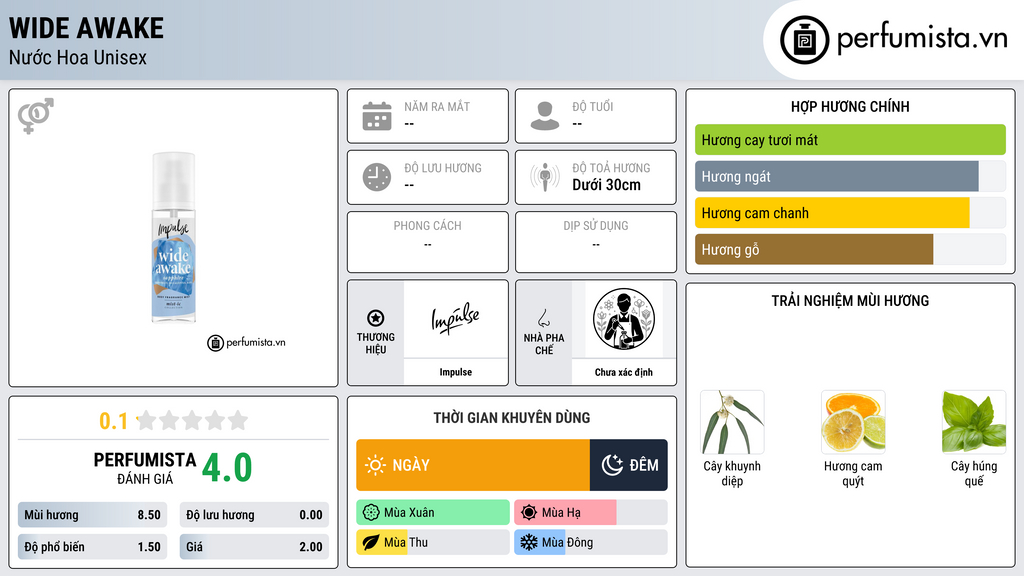Click the Impulse brand name label
This screenshot has height=576, width=1024.
455,372
